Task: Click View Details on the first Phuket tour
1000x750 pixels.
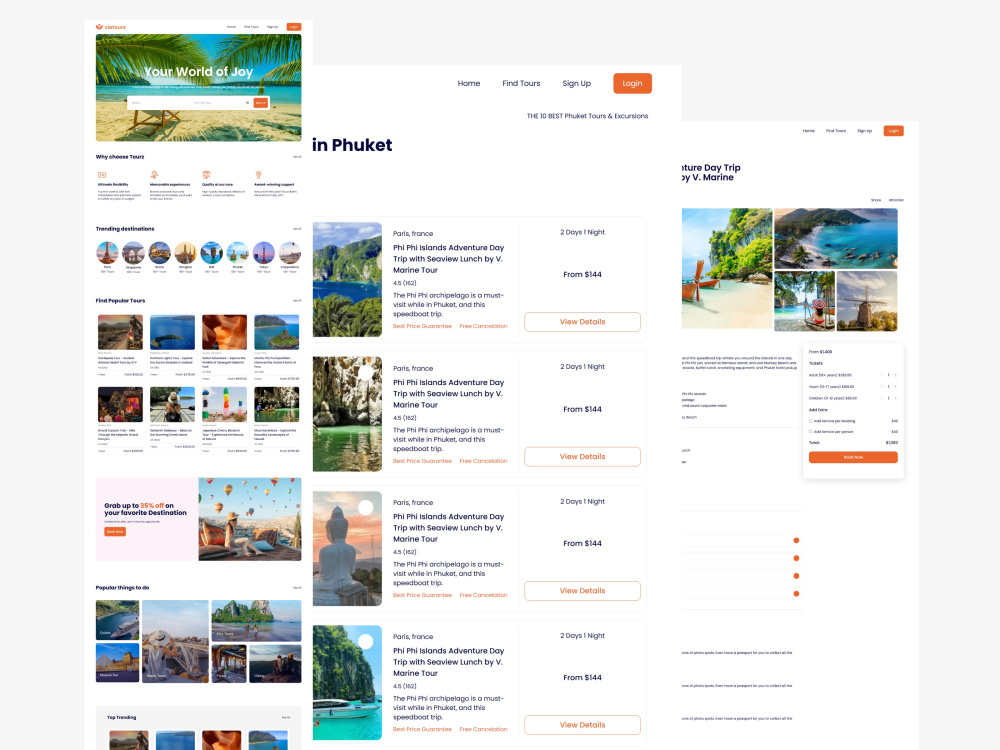Action: (x=582, y=322)
